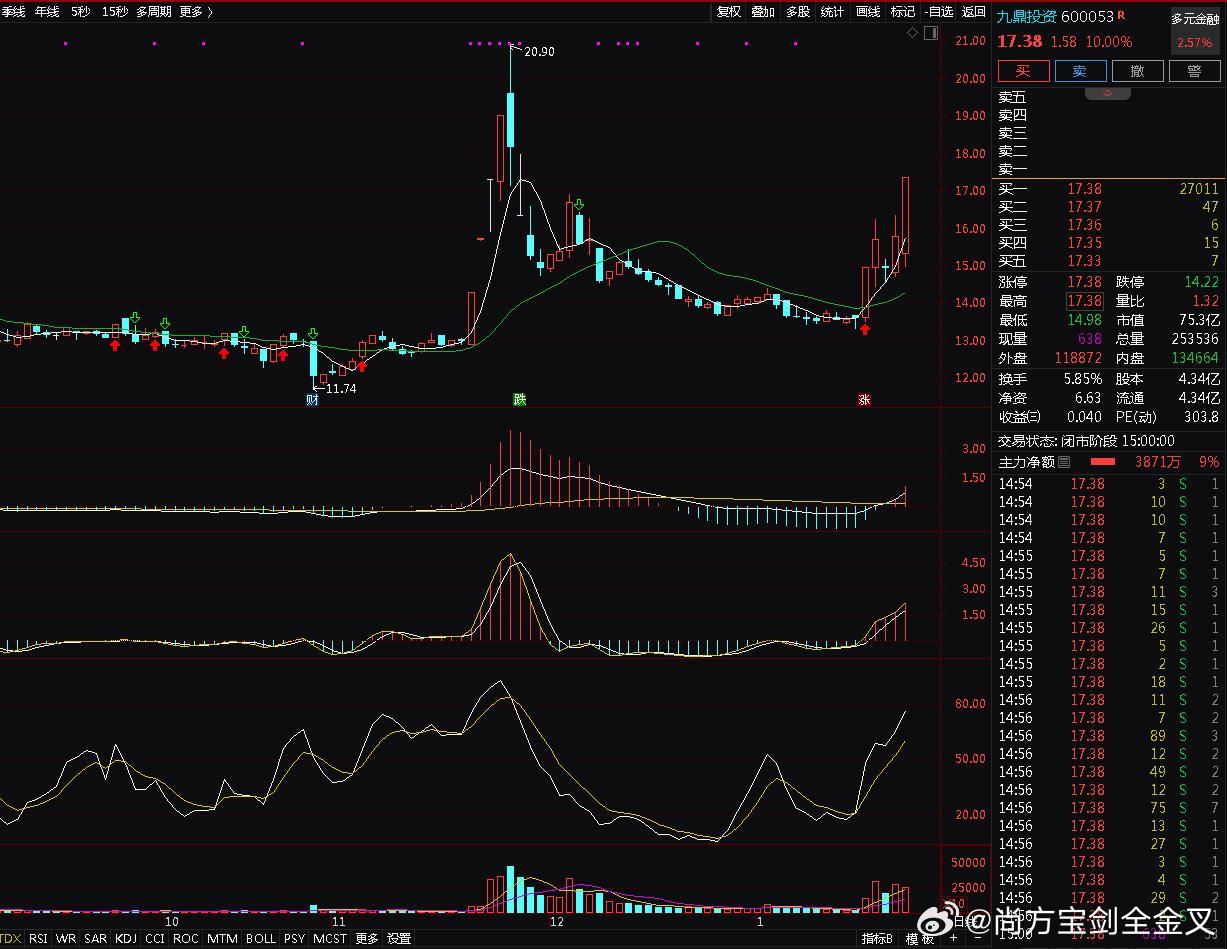The width and height of the screenshot is (1227, 949).
Task: Open the red chevron below the trade buttons
Action: point(1107,90)
